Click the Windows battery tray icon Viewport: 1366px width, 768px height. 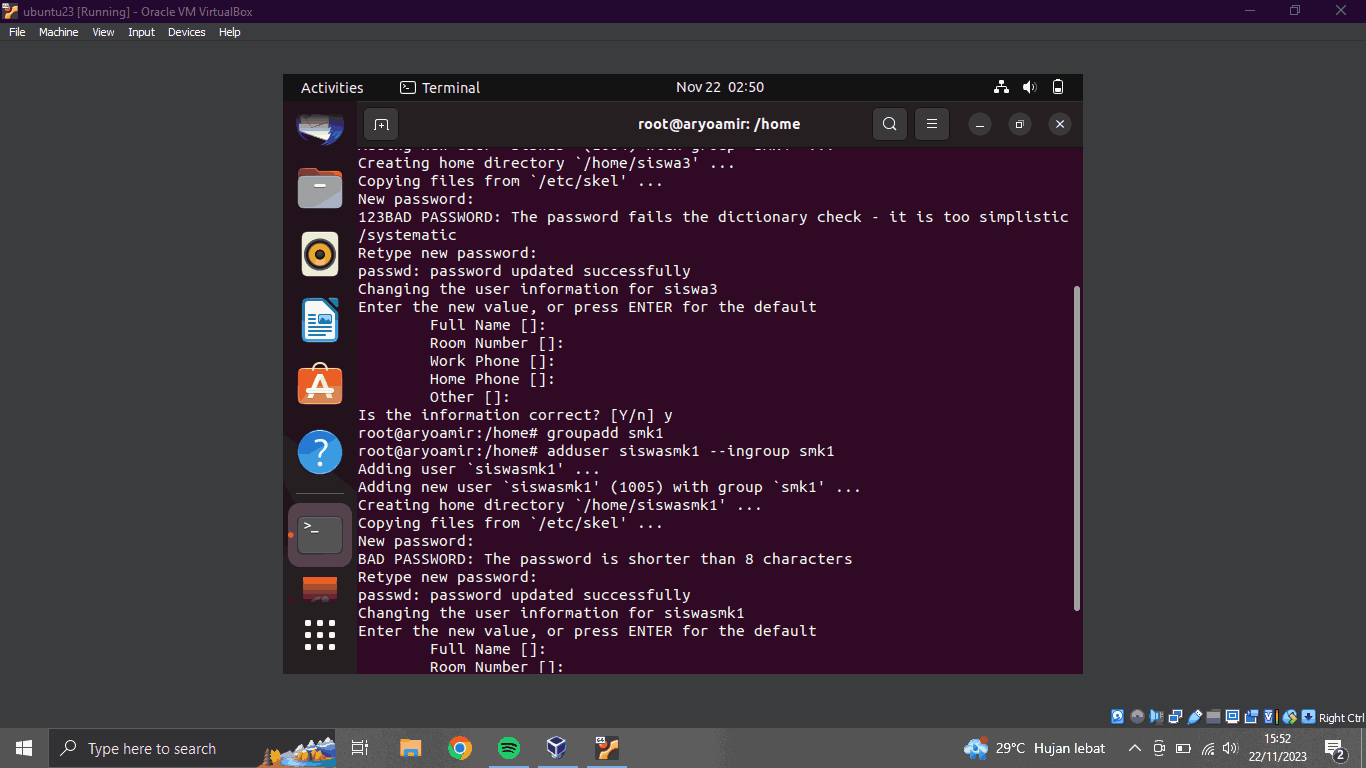[x=1184, y=748]
